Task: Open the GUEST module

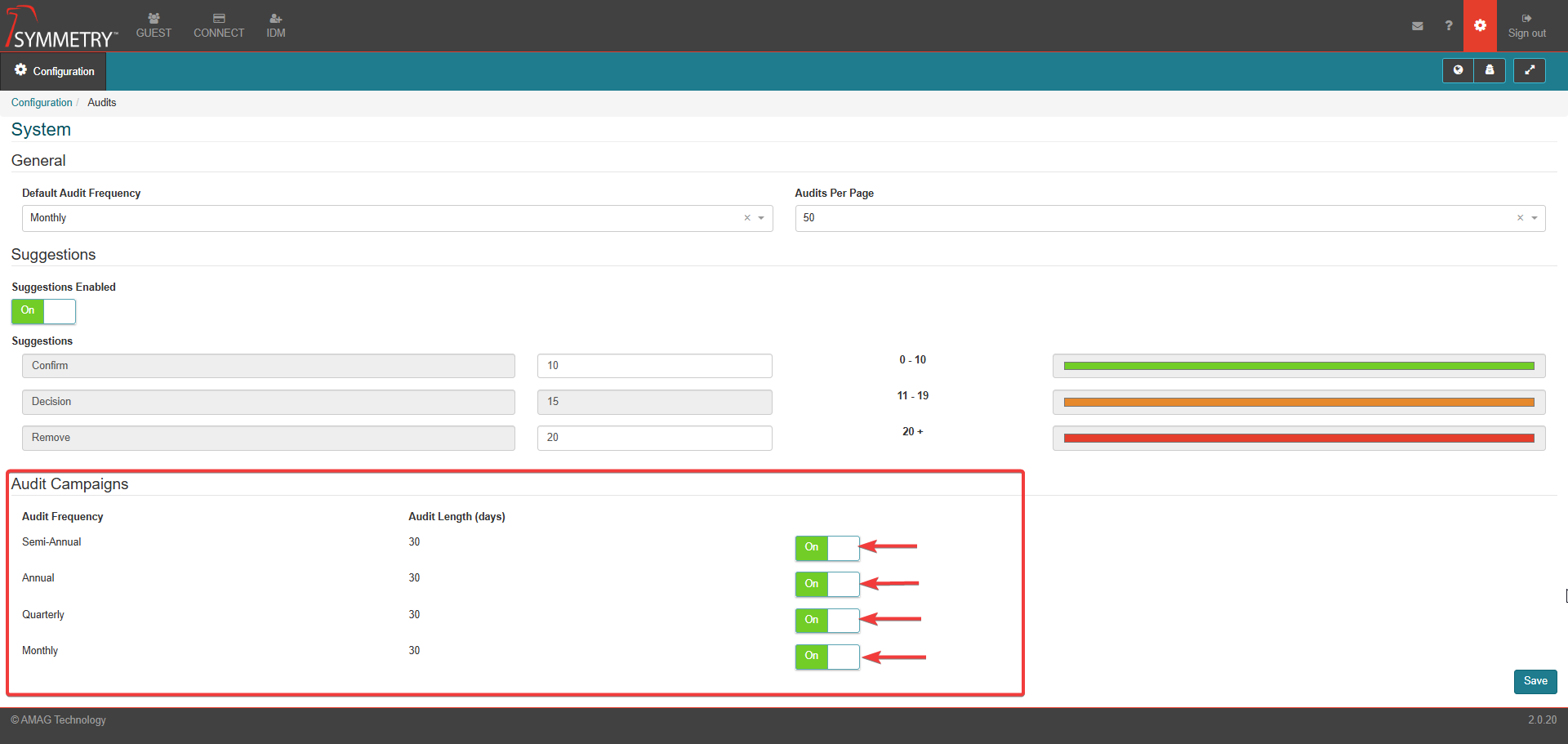Action: pos(154,26)
